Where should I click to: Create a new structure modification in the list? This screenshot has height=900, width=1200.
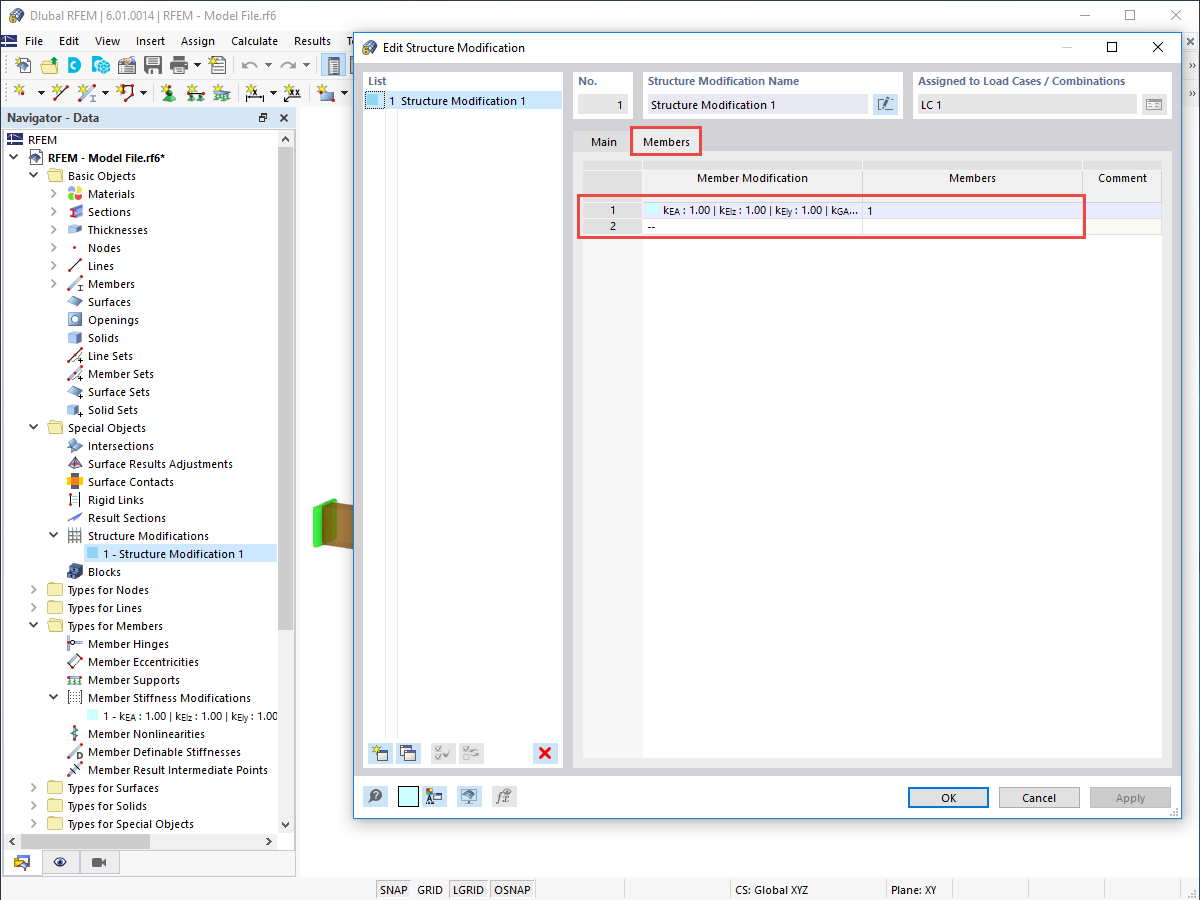pyautogui.click(x=380, y=753)
